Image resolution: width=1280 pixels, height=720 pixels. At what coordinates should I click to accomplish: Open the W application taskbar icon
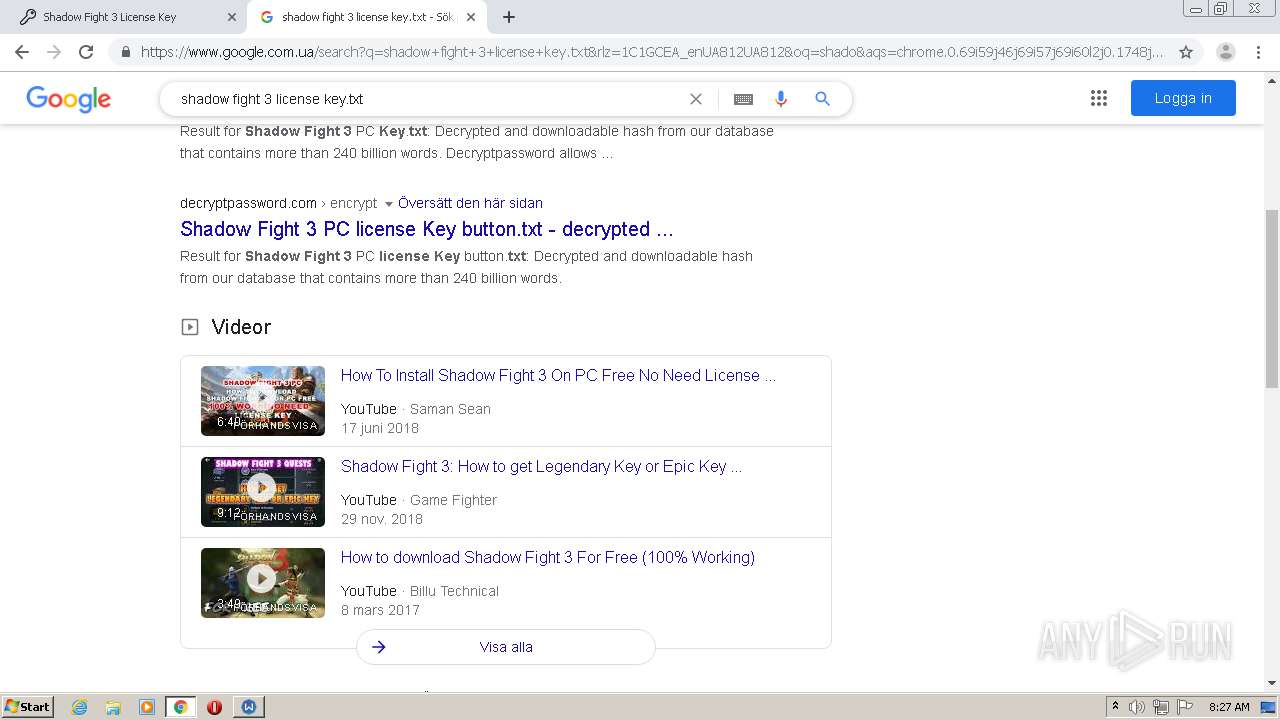(249, 707)
